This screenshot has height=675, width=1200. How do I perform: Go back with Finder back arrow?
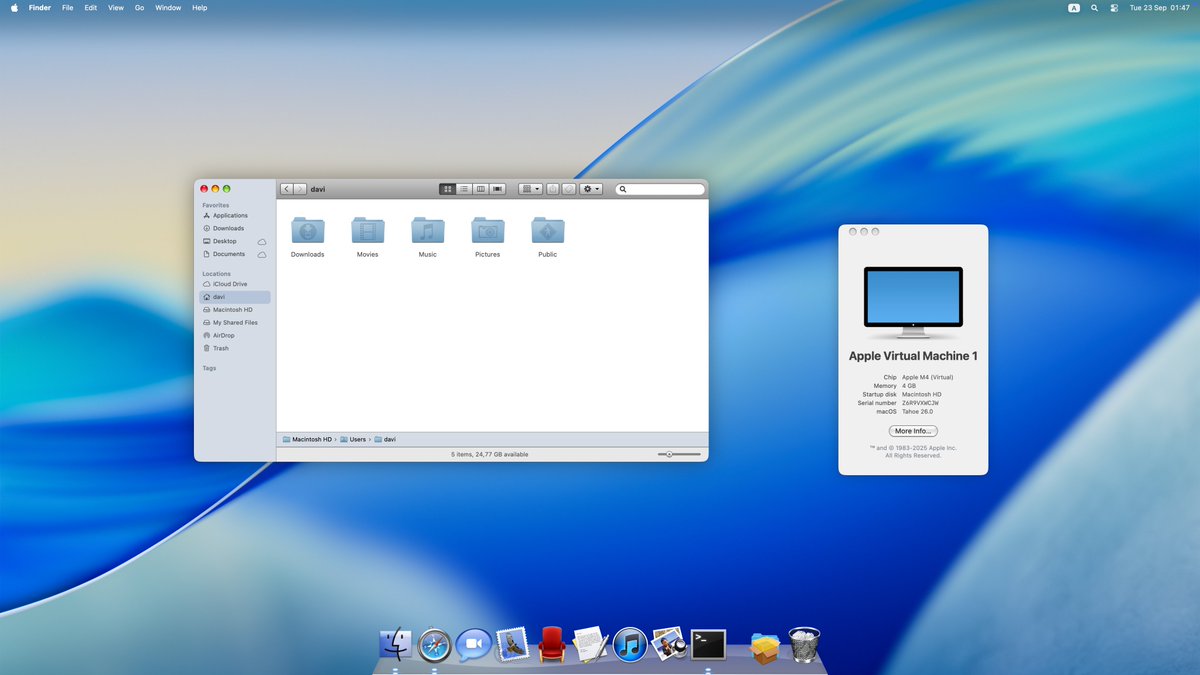(x=287, y=189)
